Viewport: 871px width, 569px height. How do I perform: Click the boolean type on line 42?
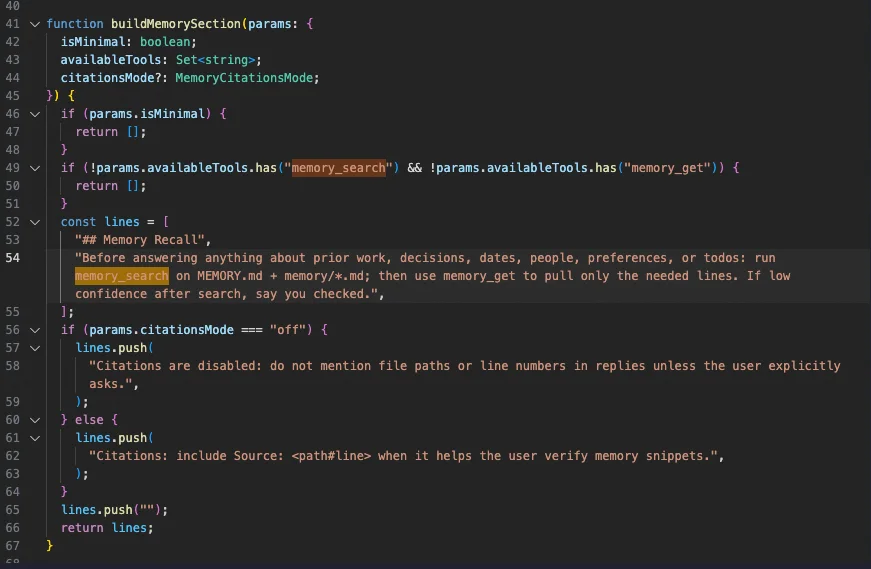[x=165, y=42]
